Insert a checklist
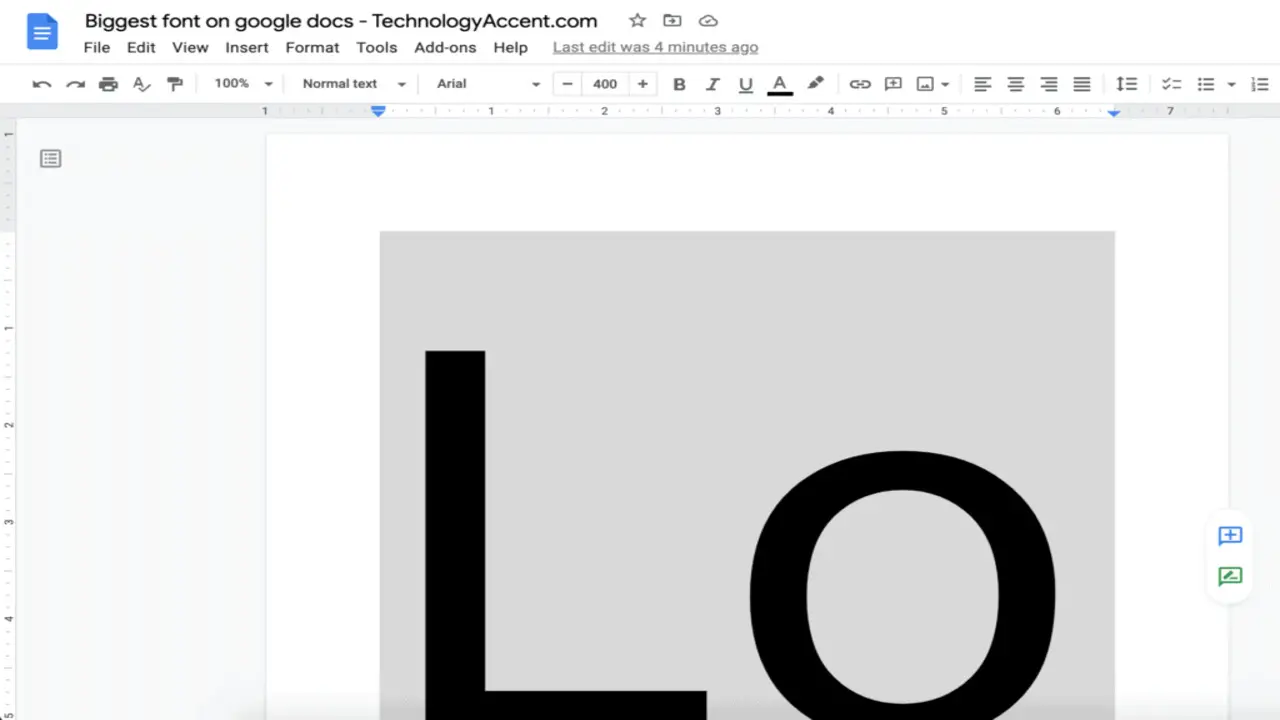 tap(1171, 84)
